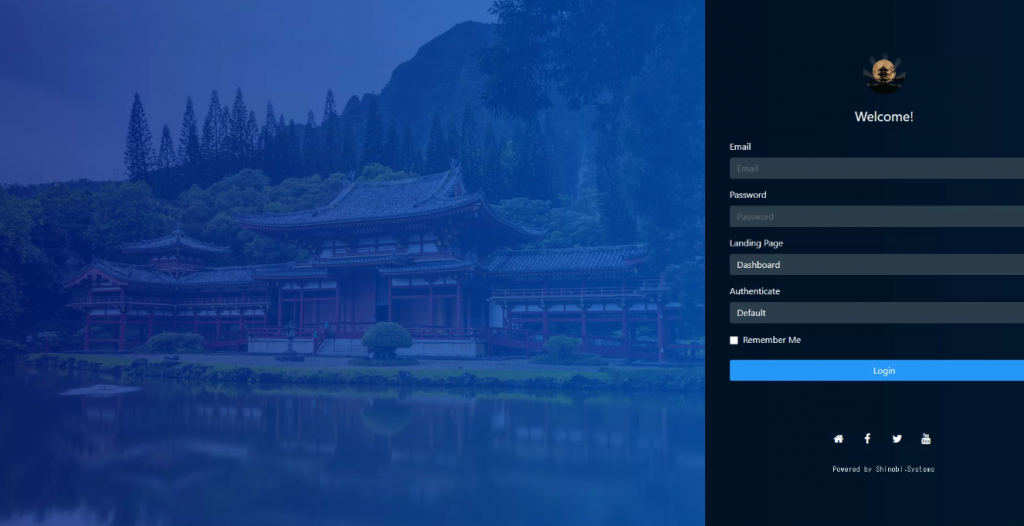
Task: Click the blue Login button
Action: click(876, 370)
